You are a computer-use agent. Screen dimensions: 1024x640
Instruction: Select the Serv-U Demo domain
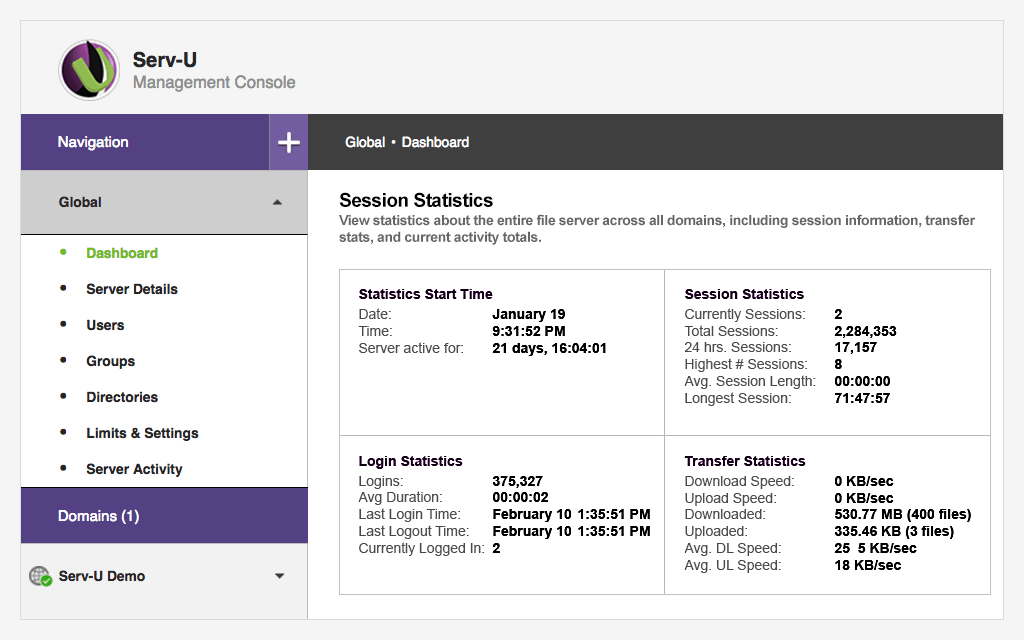tap(101, 576)
